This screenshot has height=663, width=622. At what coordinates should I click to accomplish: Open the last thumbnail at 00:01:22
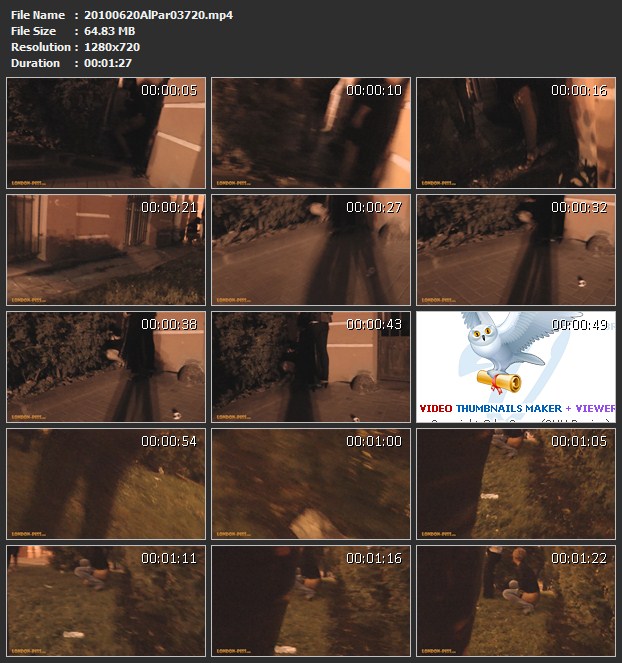click(x=516, y=601)
